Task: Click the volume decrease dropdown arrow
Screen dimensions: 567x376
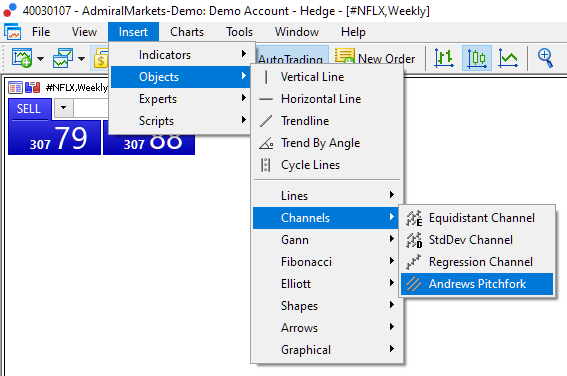Action: [x=64, y=107]
